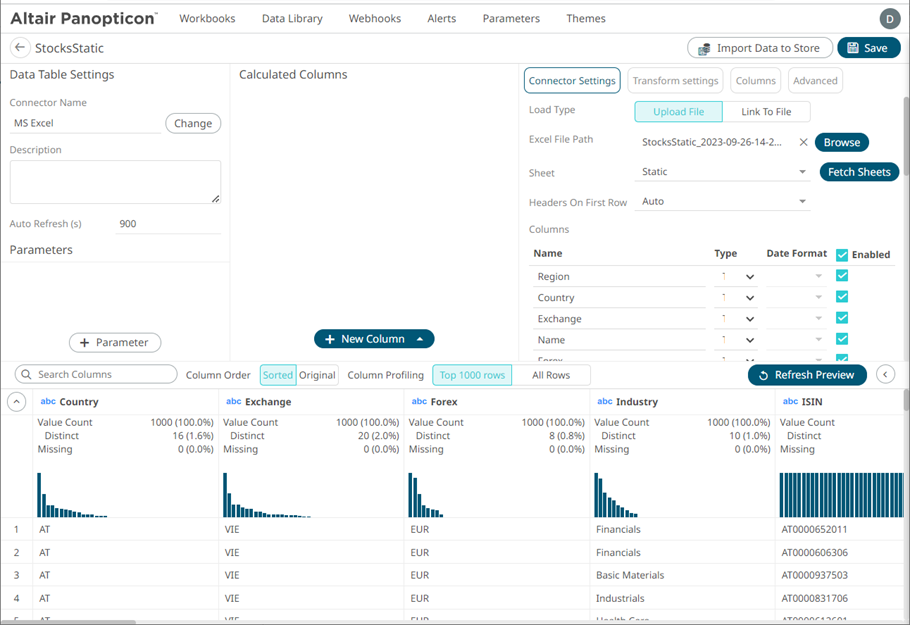Click the Save button
Screen dimensions: 910x625
tap(868, 48)
